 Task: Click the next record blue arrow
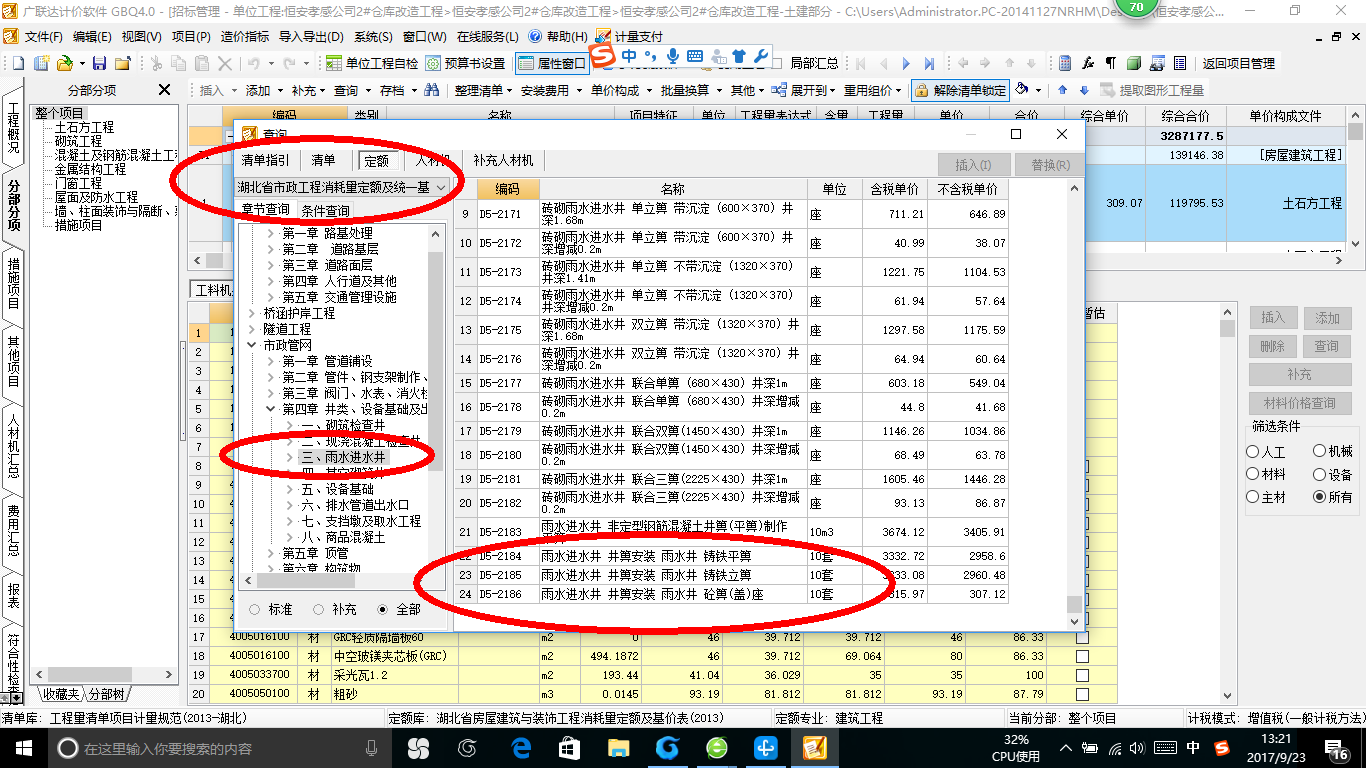coord(907,63)
